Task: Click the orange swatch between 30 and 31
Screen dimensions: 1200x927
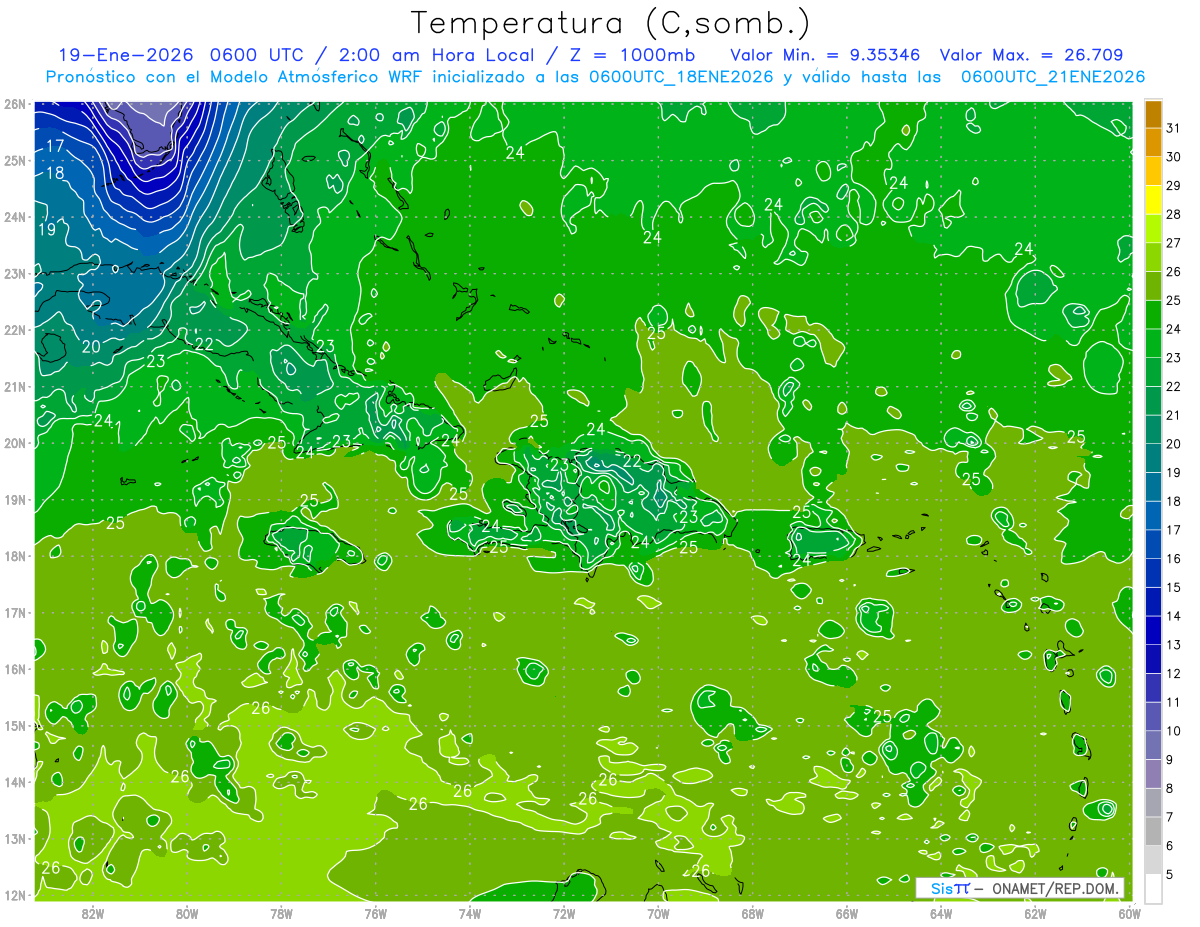Action: 1153,143
